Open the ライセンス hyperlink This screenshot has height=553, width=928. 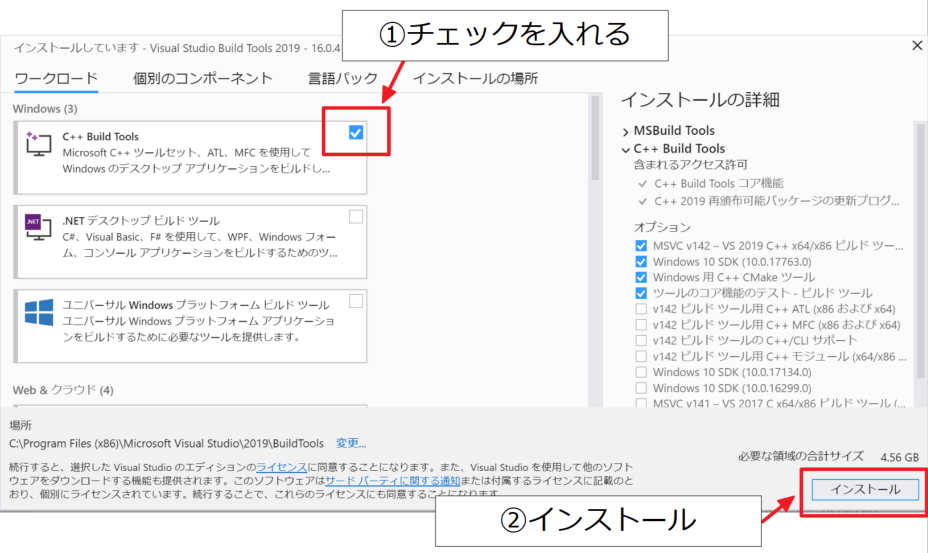pyautogui.click(x=280, y=466)
